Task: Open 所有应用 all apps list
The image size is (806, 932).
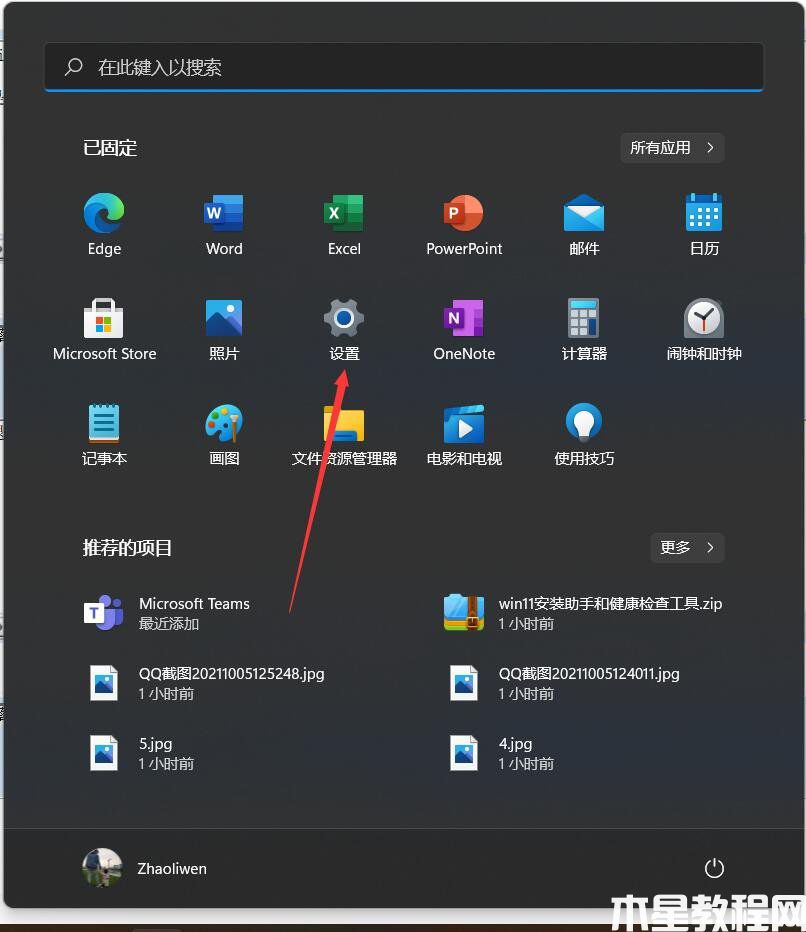Action: 672,147
